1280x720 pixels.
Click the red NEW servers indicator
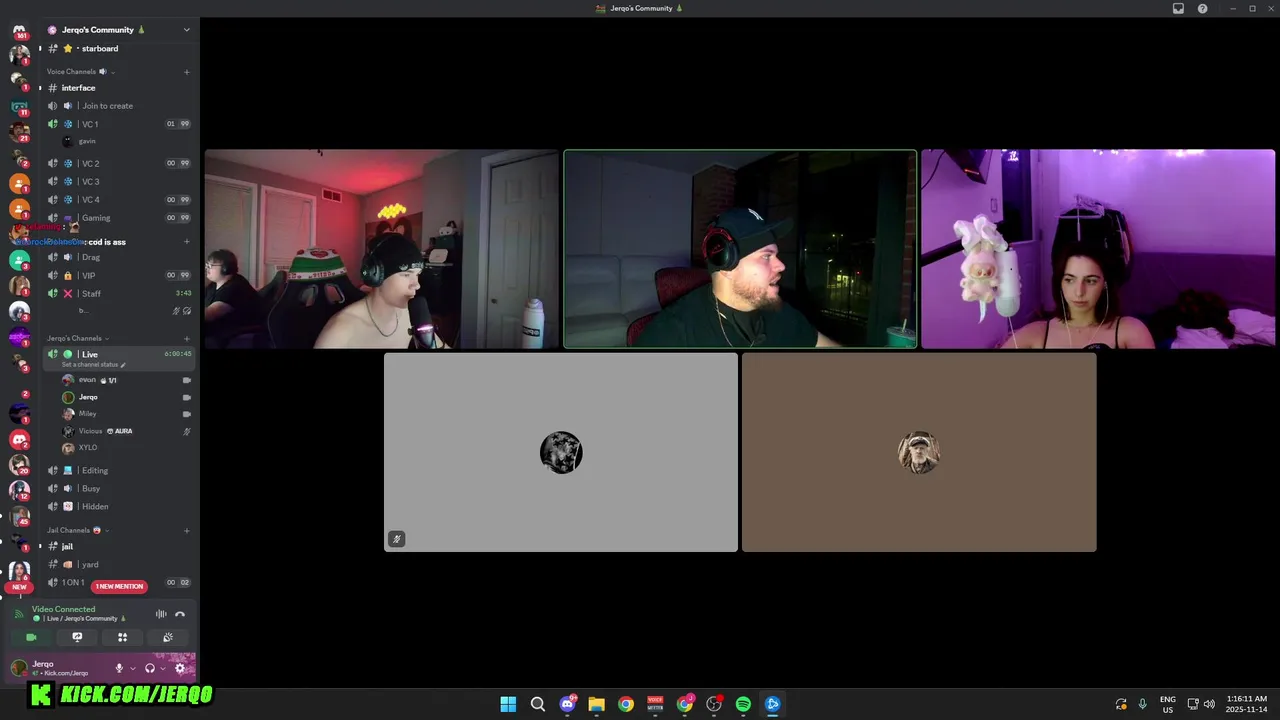click(x=19, y=587)
